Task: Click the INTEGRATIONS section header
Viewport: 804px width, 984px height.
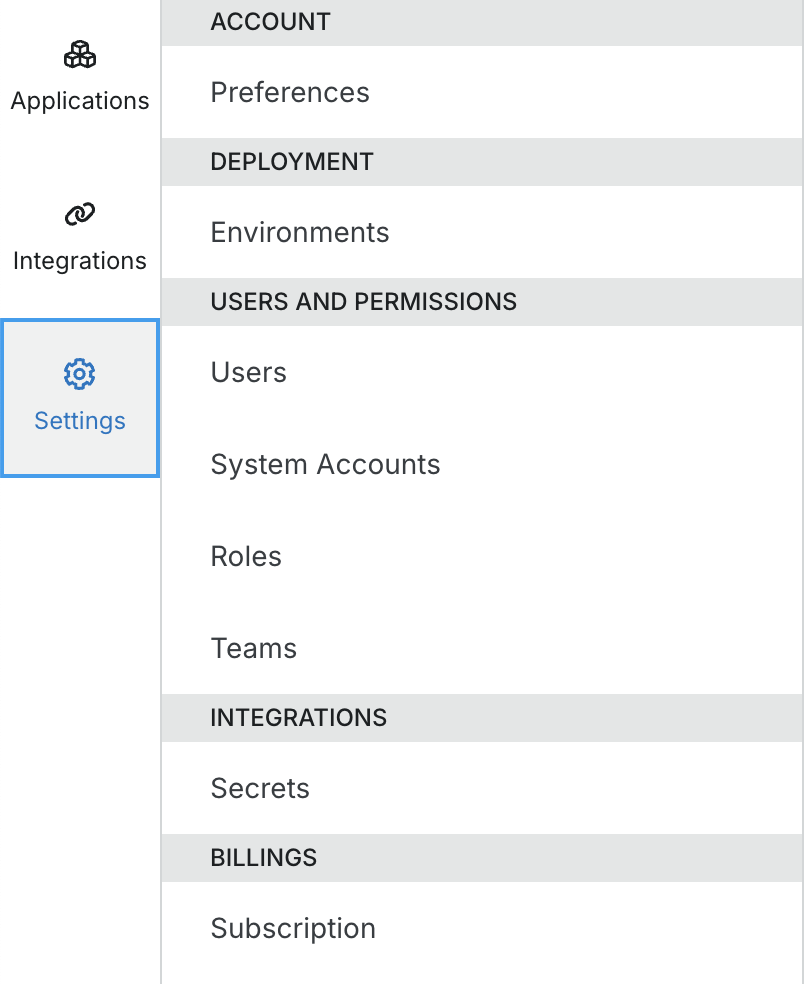Action: (x=298, y=718)
